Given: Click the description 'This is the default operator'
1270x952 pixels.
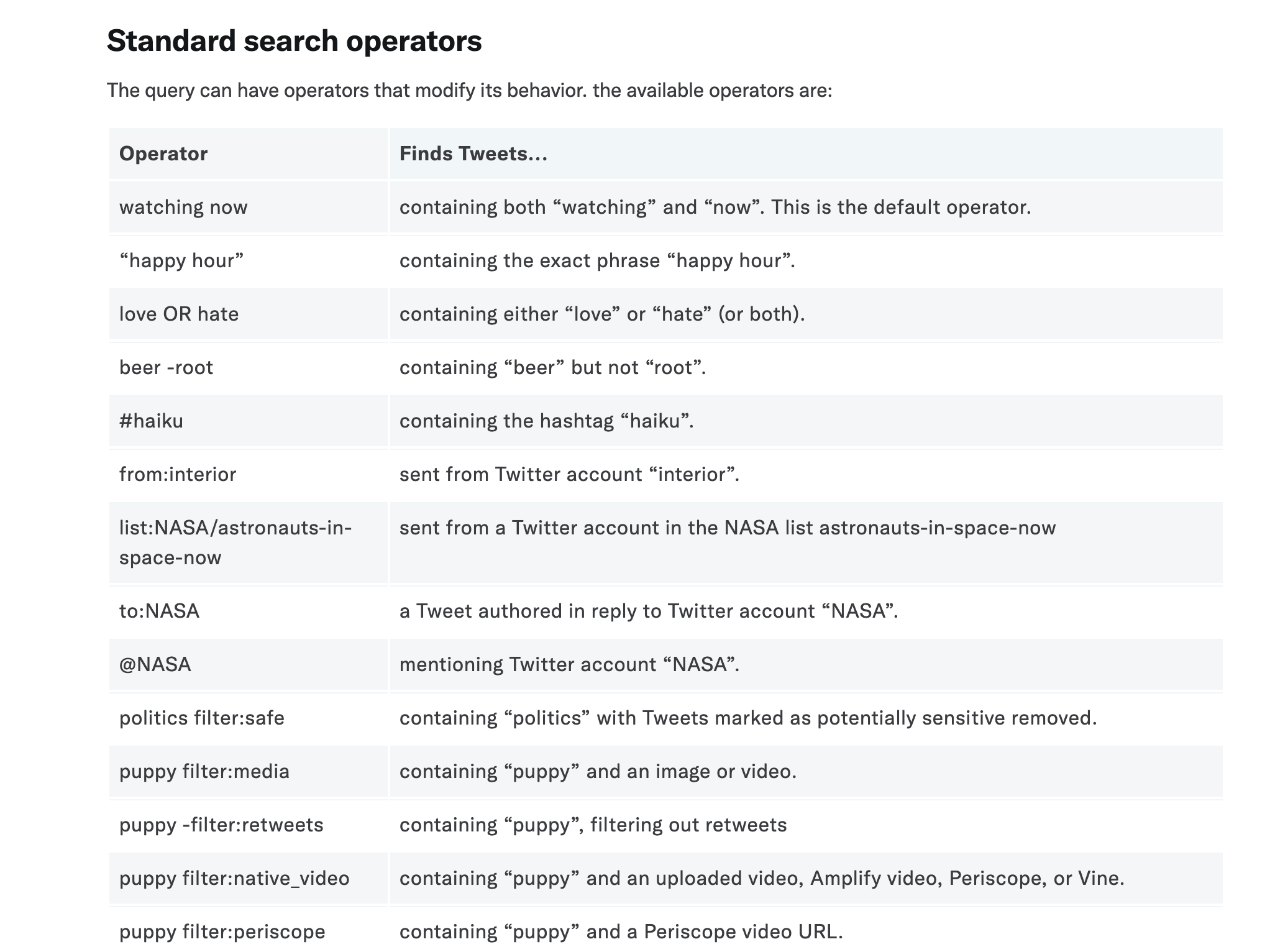Looking at the screenshot, I should point(902,207).
